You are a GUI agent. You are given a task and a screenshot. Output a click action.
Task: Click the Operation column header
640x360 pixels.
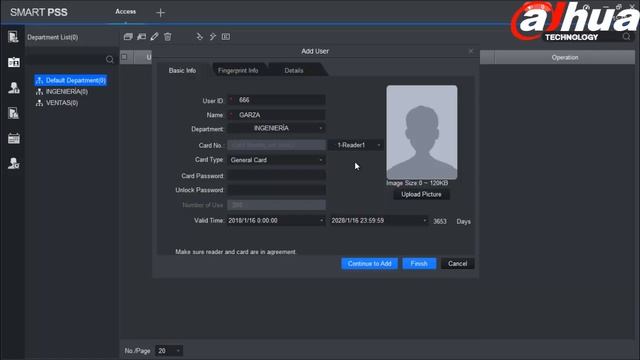[565, 58]
